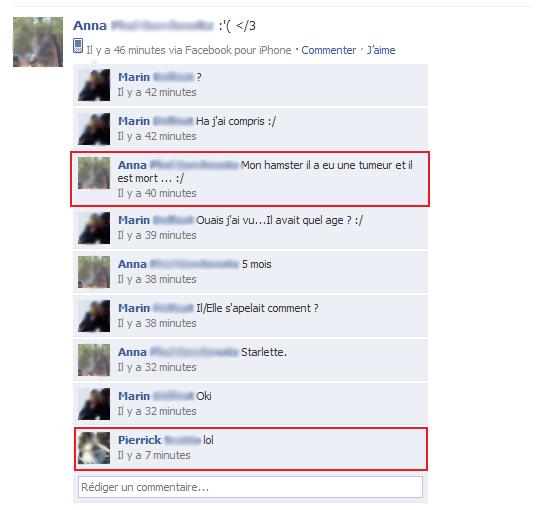559x510 pixels.
Task: Click the mobile phone icon under Anna's post
Action: coord(78,46)
